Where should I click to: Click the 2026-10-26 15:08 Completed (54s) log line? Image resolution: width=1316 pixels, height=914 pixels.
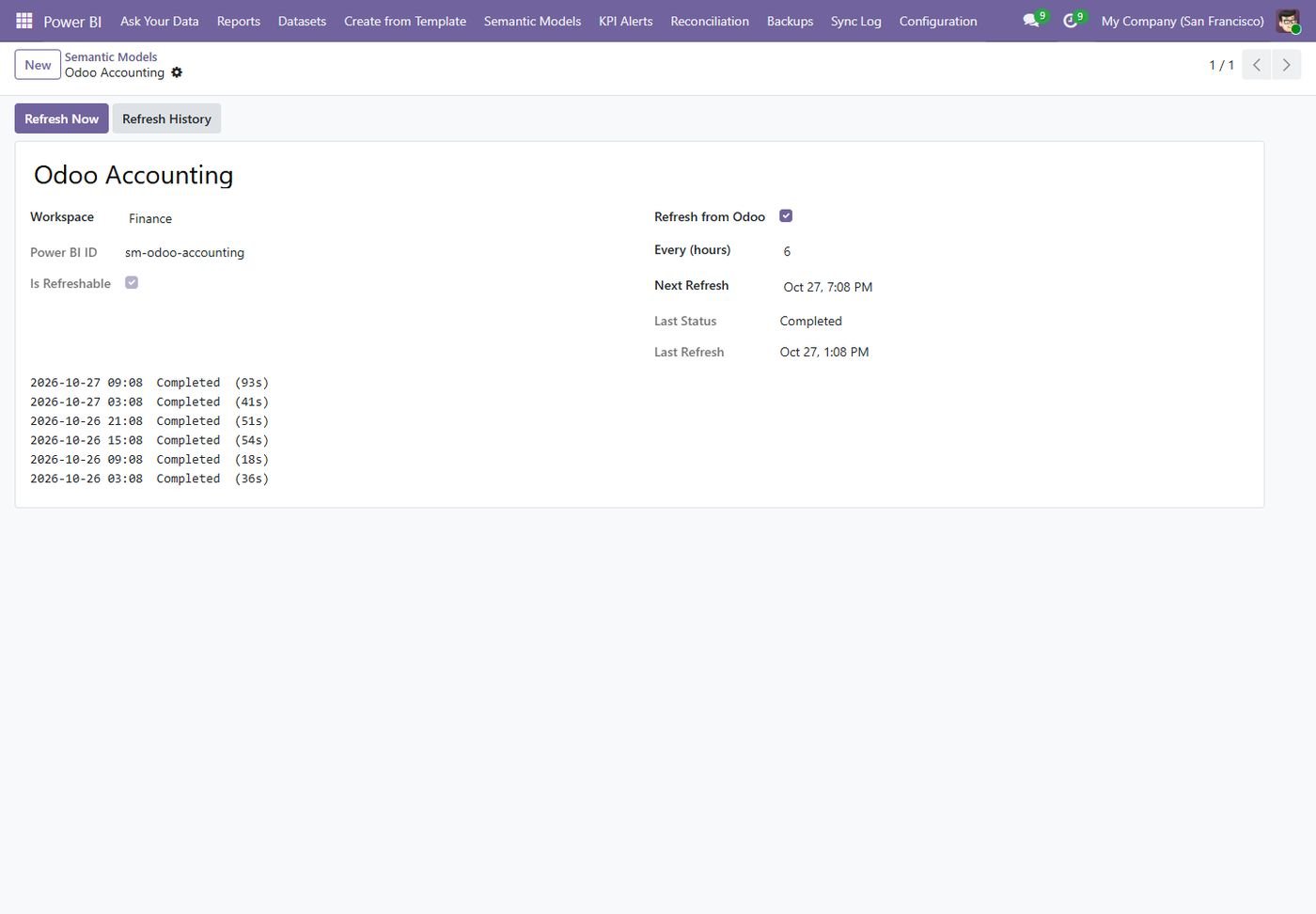click(x=149, y=440)
